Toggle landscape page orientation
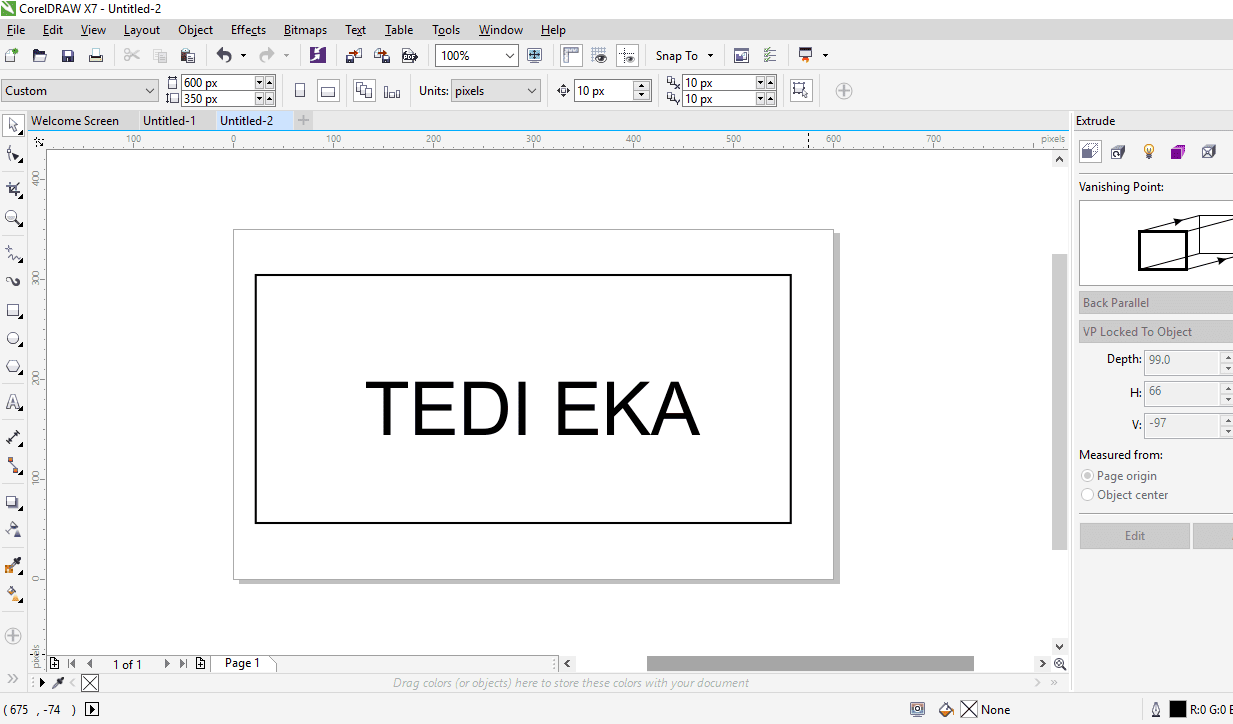 328,91
